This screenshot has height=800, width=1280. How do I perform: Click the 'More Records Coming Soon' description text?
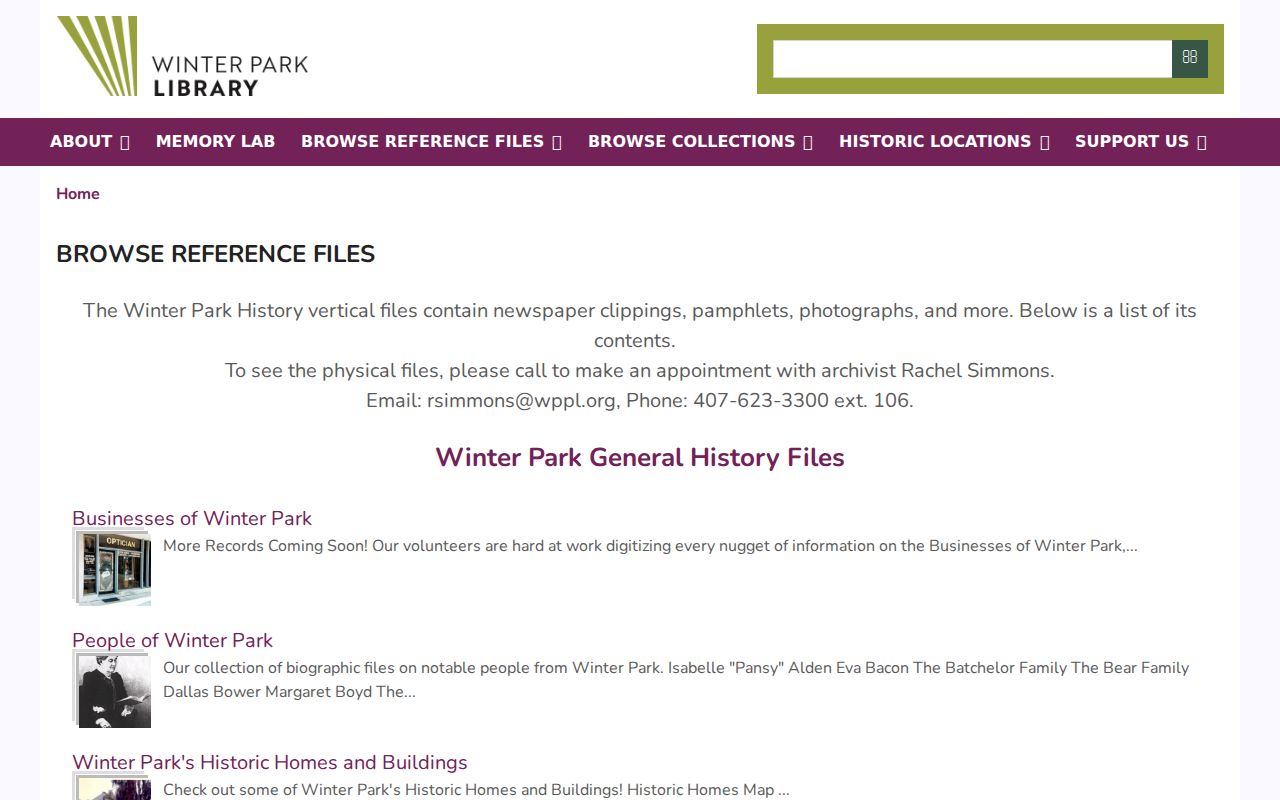(650, 546)
